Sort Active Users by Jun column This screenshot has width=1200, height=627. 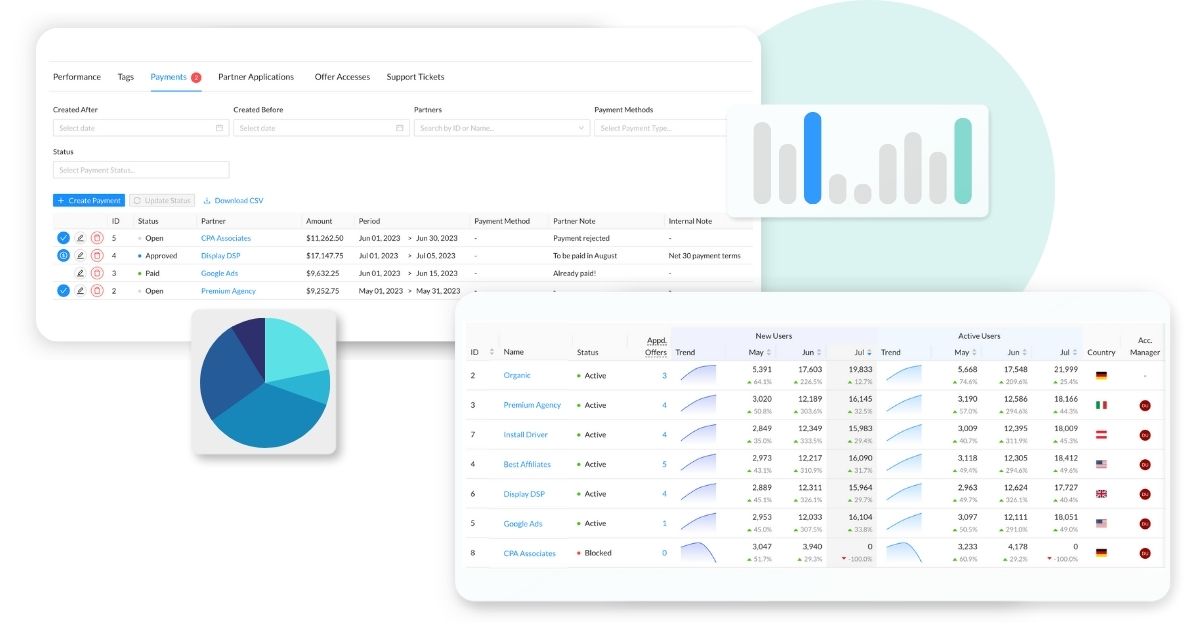click(1024, 352)
